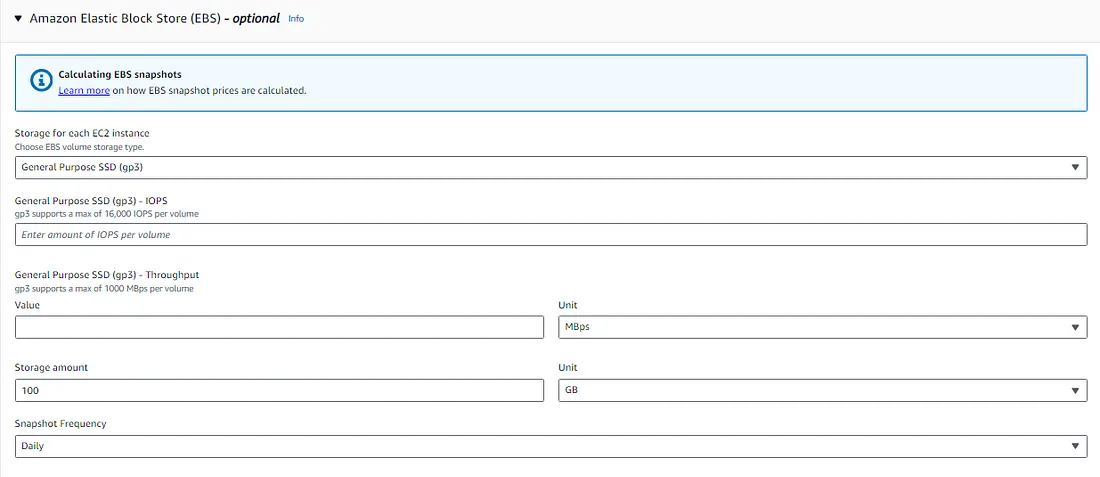Click the Calculating EBS snapshots banner title
The width and height of the screenshot is (1100, 477).
[x=120, y=75]
